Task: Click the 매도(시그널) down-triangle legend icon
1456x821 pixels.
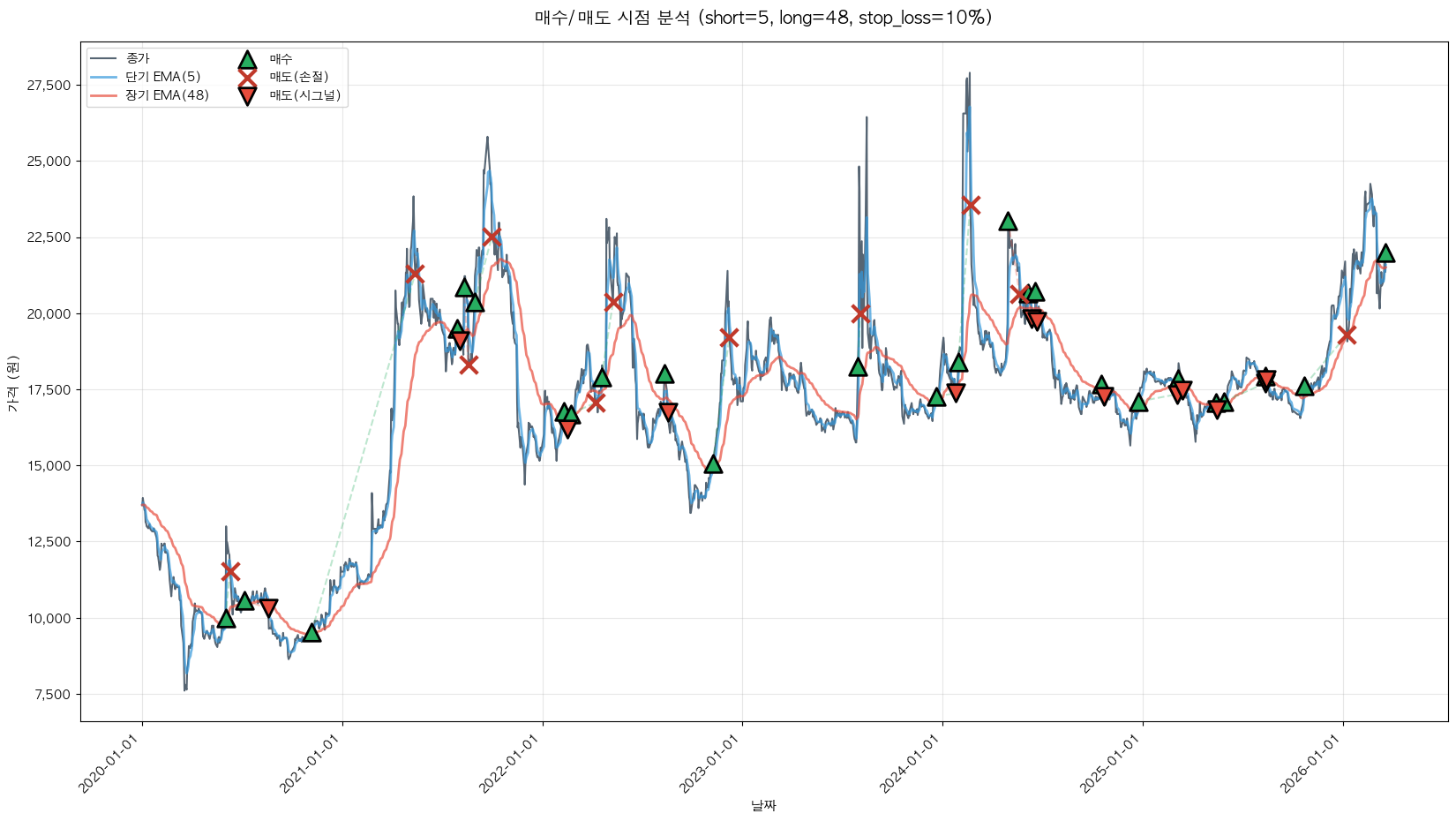Action: tap(247, 96)
